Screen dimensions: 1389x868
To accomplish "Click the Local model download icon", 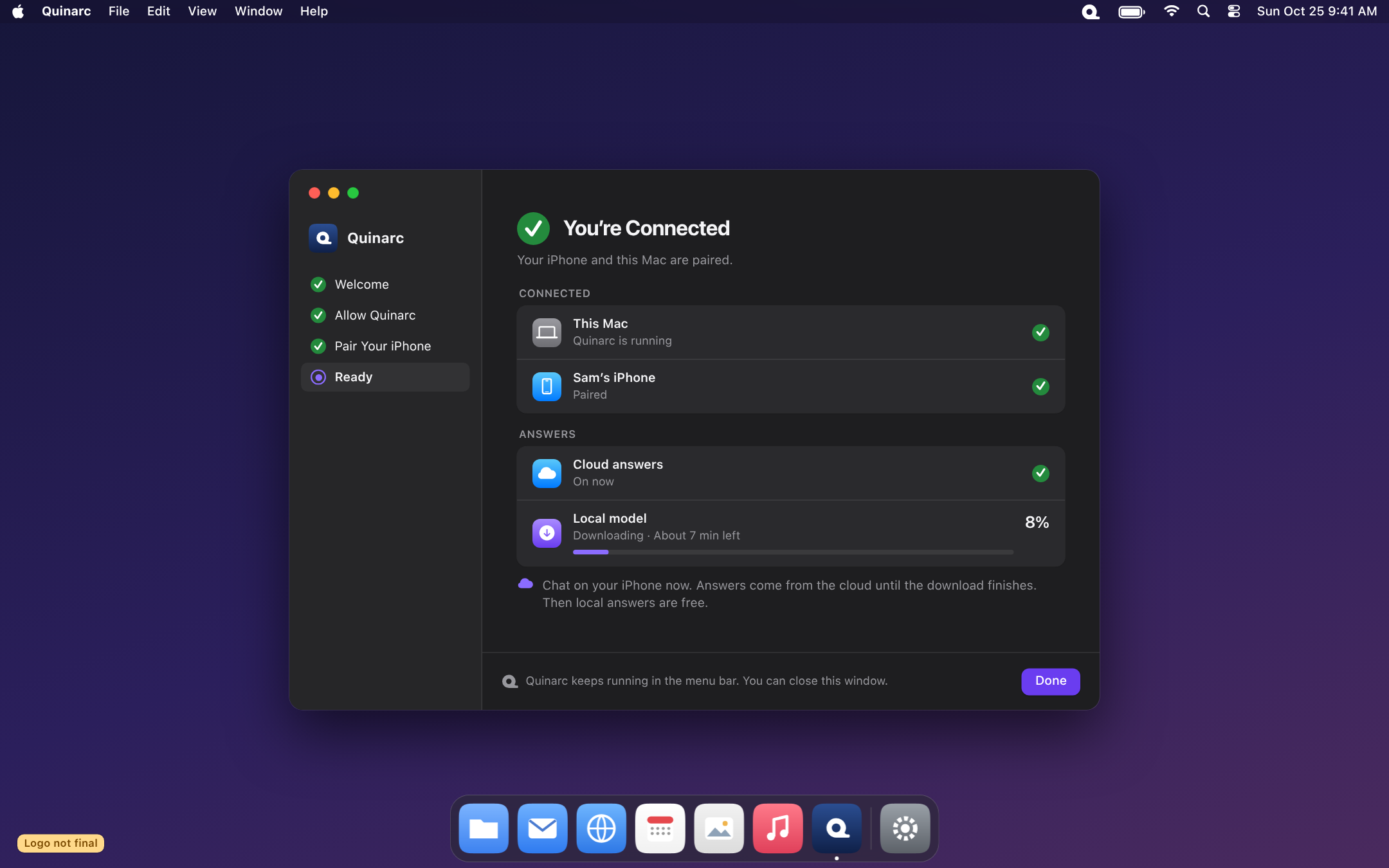I will pyautogui.click(x=547, y=533).
